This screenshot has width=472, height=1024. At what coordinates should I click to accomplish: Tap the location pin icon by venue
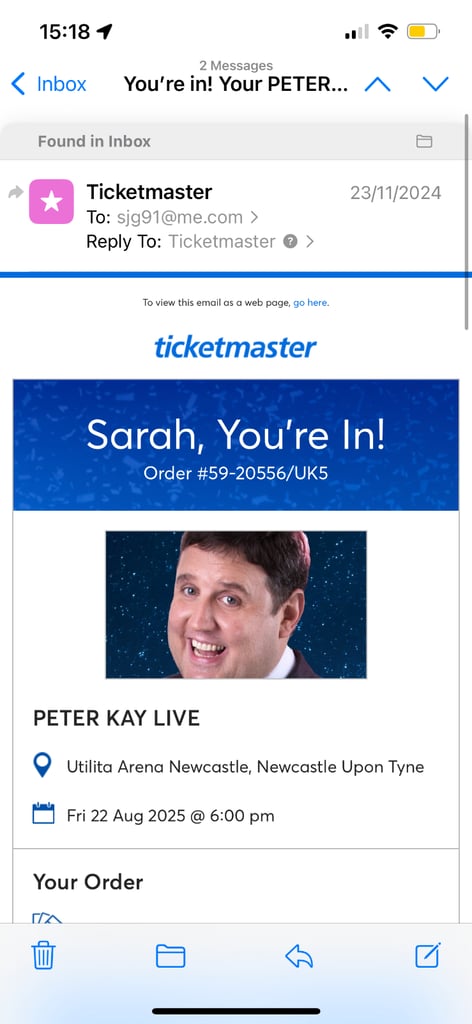click(x=42, y=765)
